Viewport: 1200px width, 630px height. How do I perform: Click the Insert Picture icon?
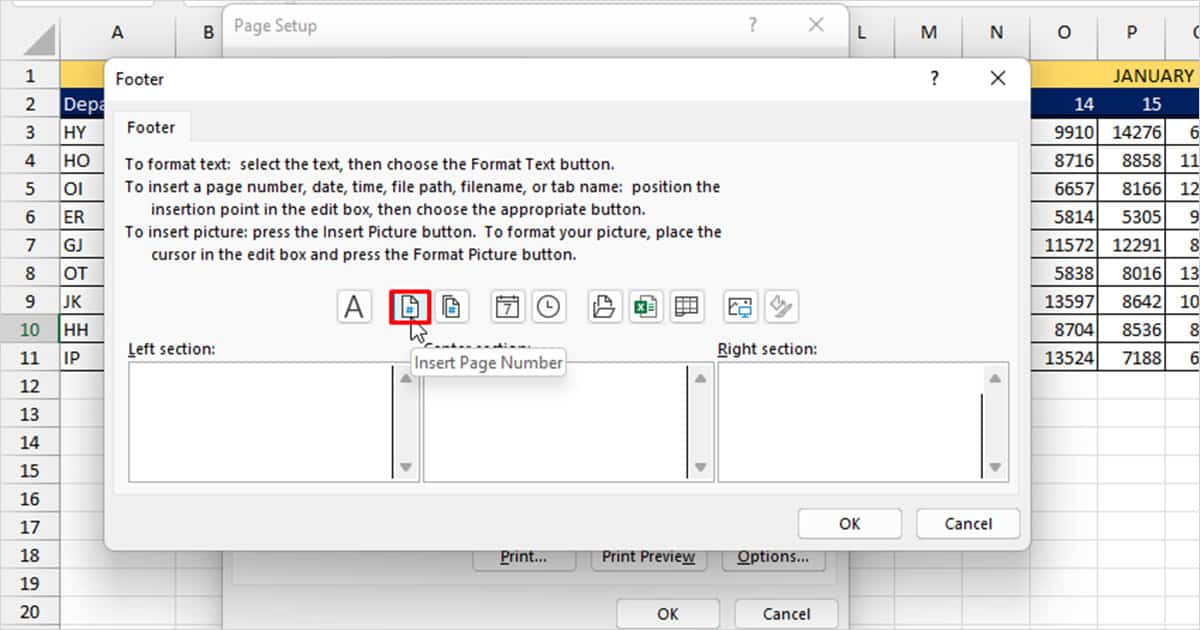[741, 307]
